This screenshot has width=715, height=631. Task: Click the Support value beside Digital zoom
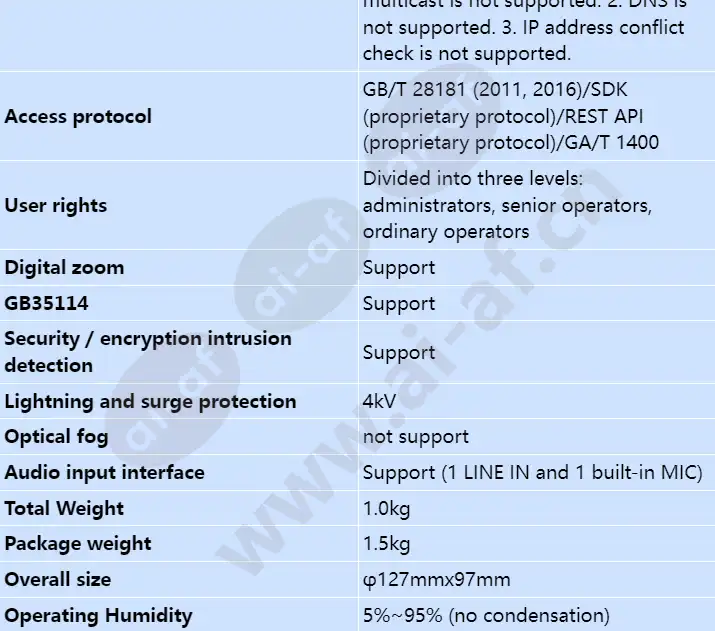pyautogui.click(x=399, y=268)
